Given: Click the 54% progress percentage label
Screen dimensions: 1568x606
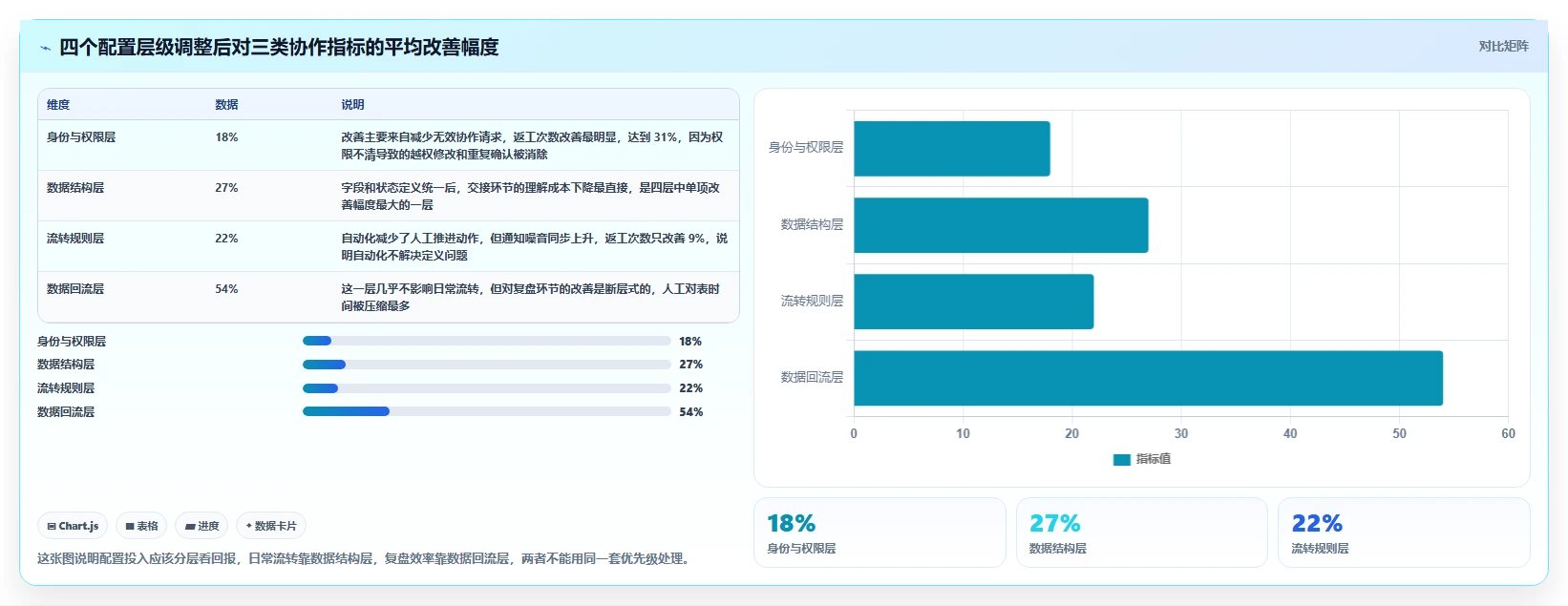Looking at the screenshot, I should point(691,412).
